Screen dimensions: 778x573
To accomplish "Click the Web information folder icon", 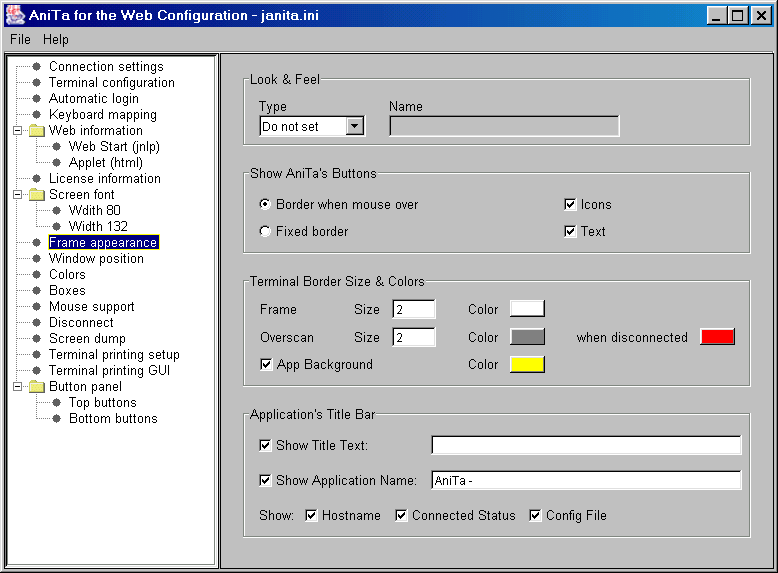I will pos(37,131).
